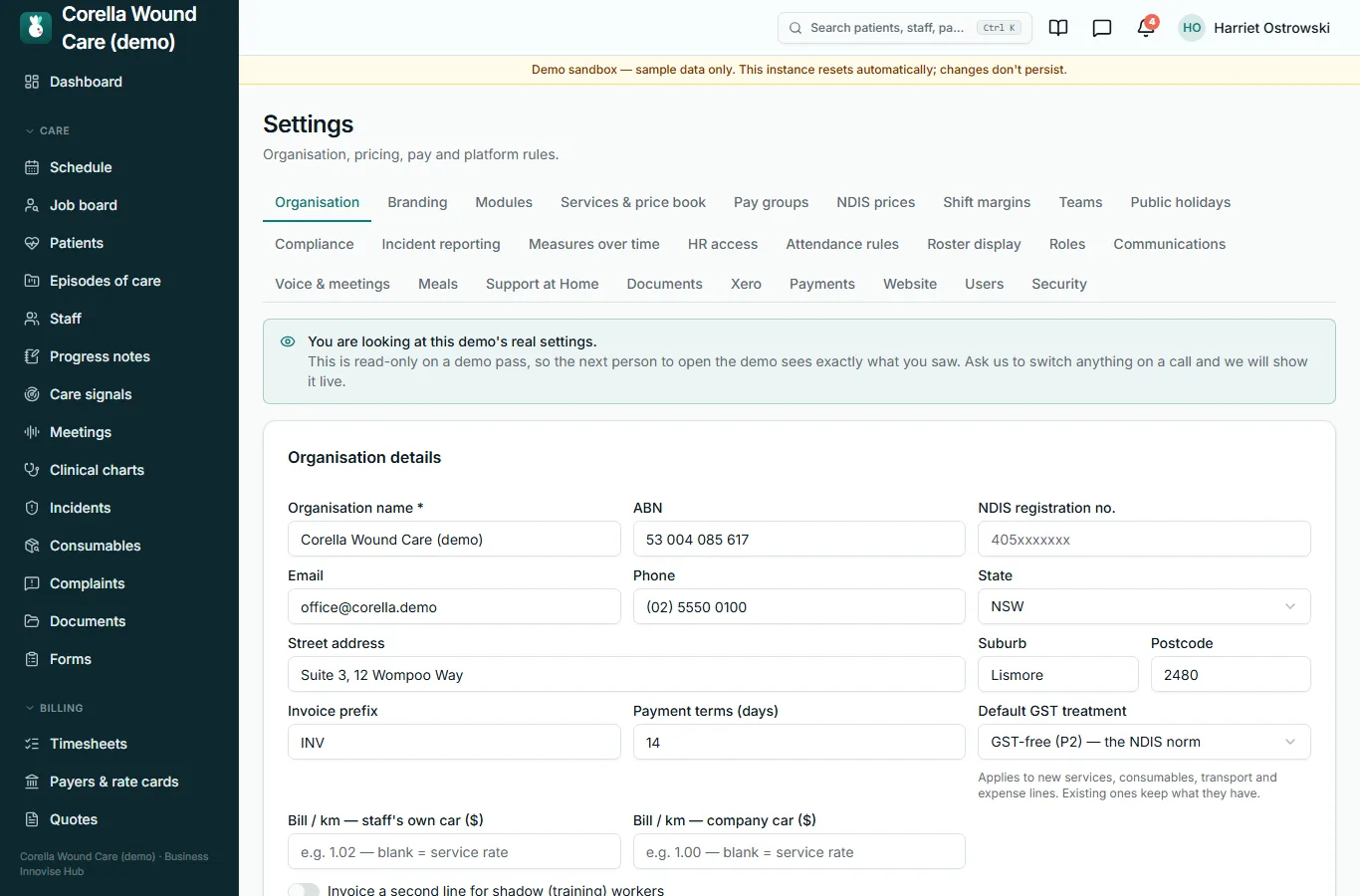Click the Forms clipboard icon

32,659
